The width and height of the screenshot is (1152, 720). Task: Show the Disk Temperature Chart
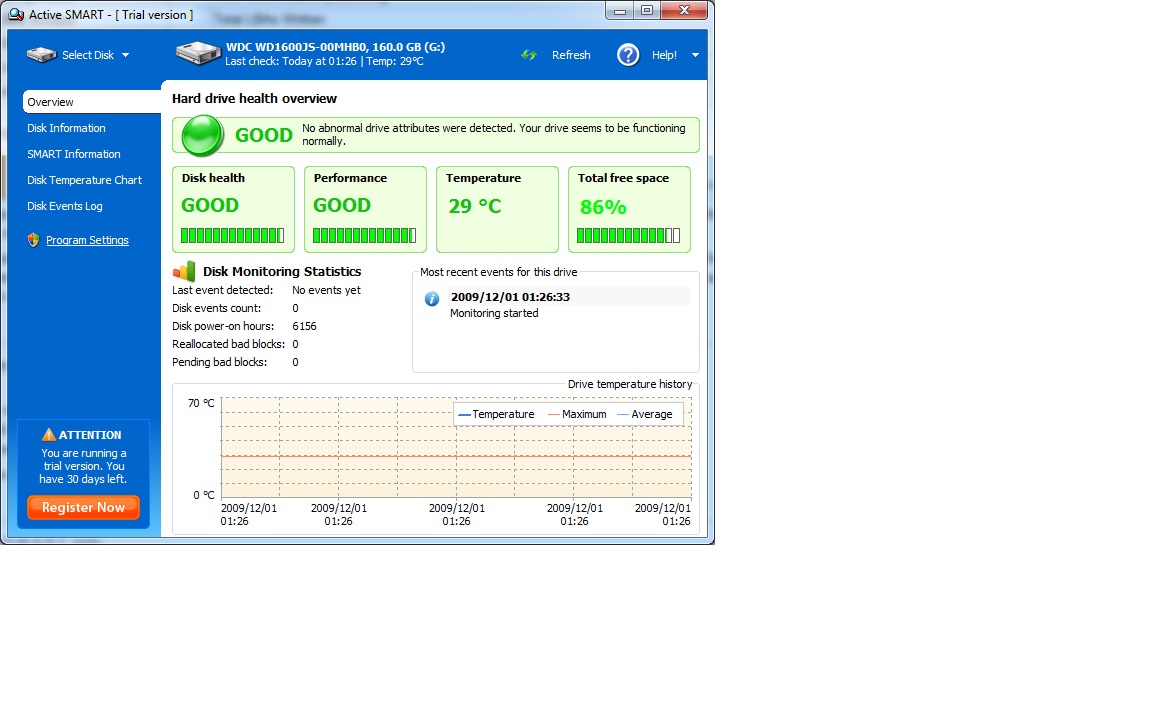click(84, 180)
